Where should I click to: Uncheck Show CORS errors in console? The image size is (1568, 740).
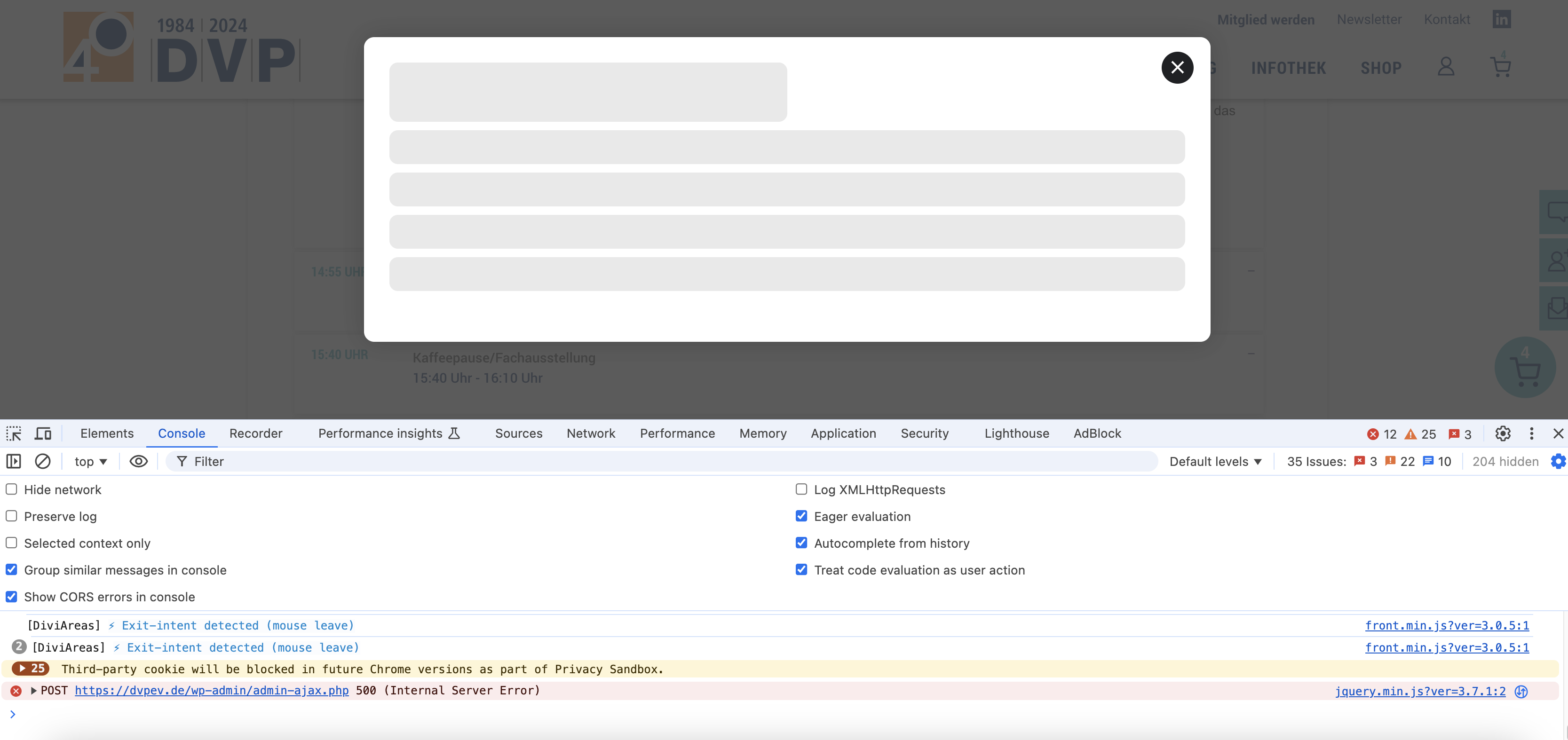(x=12, y=597)
